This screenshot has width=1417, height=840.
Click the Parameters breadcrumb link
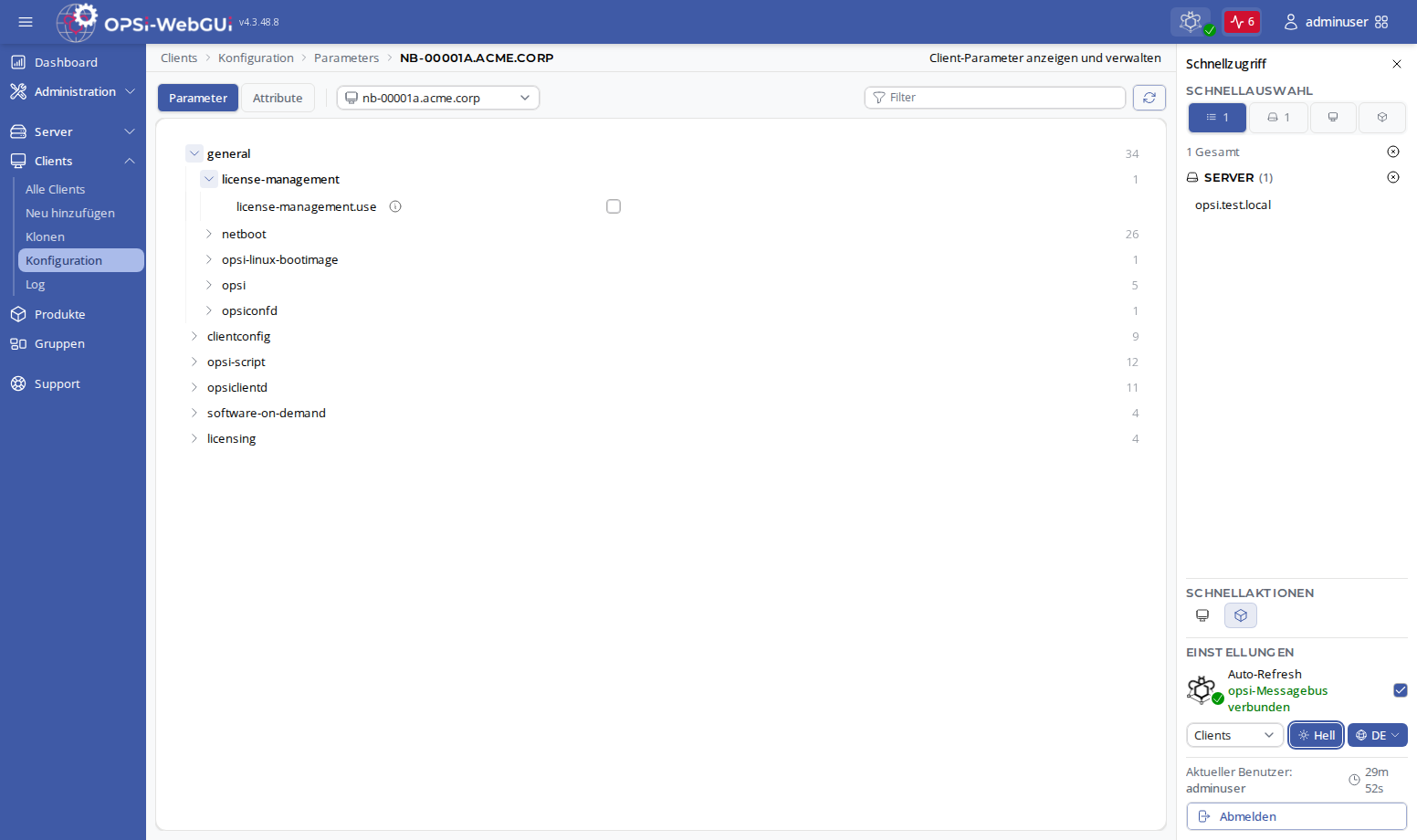pos(346,58)
